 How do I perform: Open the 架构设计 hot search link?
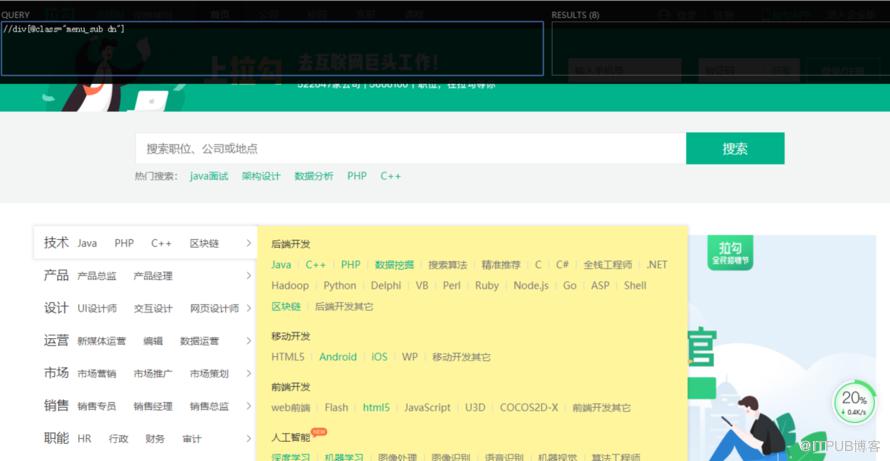pos(261,176)
